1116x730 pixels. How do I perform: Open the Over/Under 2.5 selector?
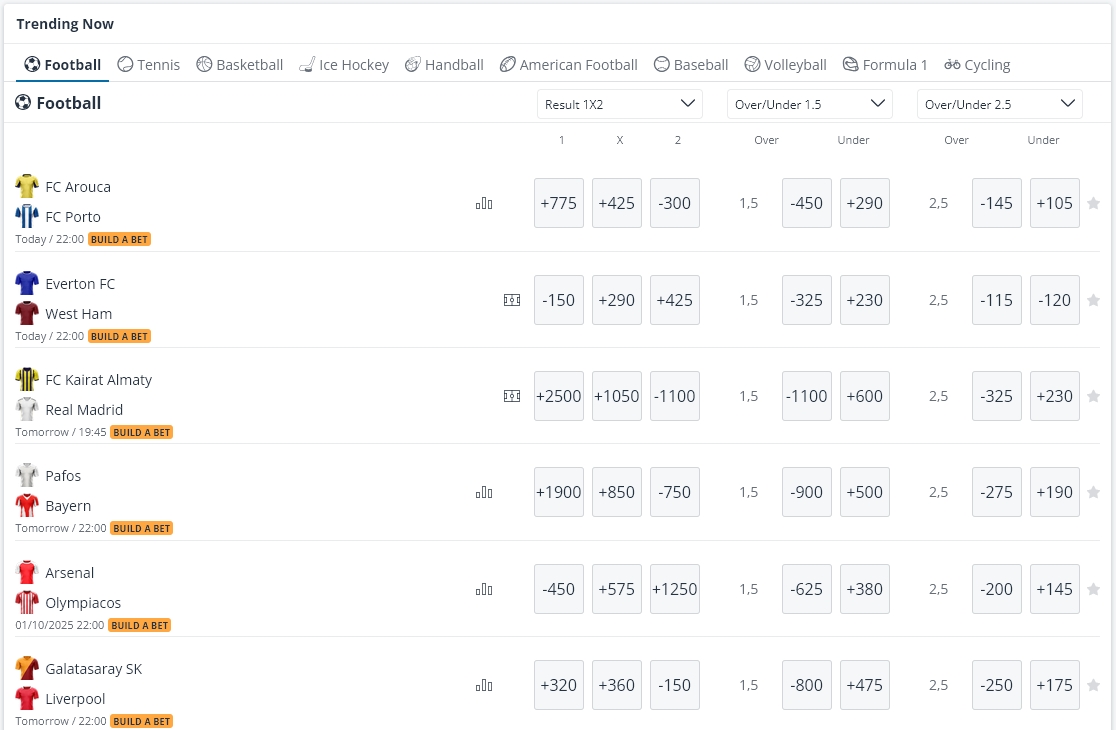[x=999, y=103]
